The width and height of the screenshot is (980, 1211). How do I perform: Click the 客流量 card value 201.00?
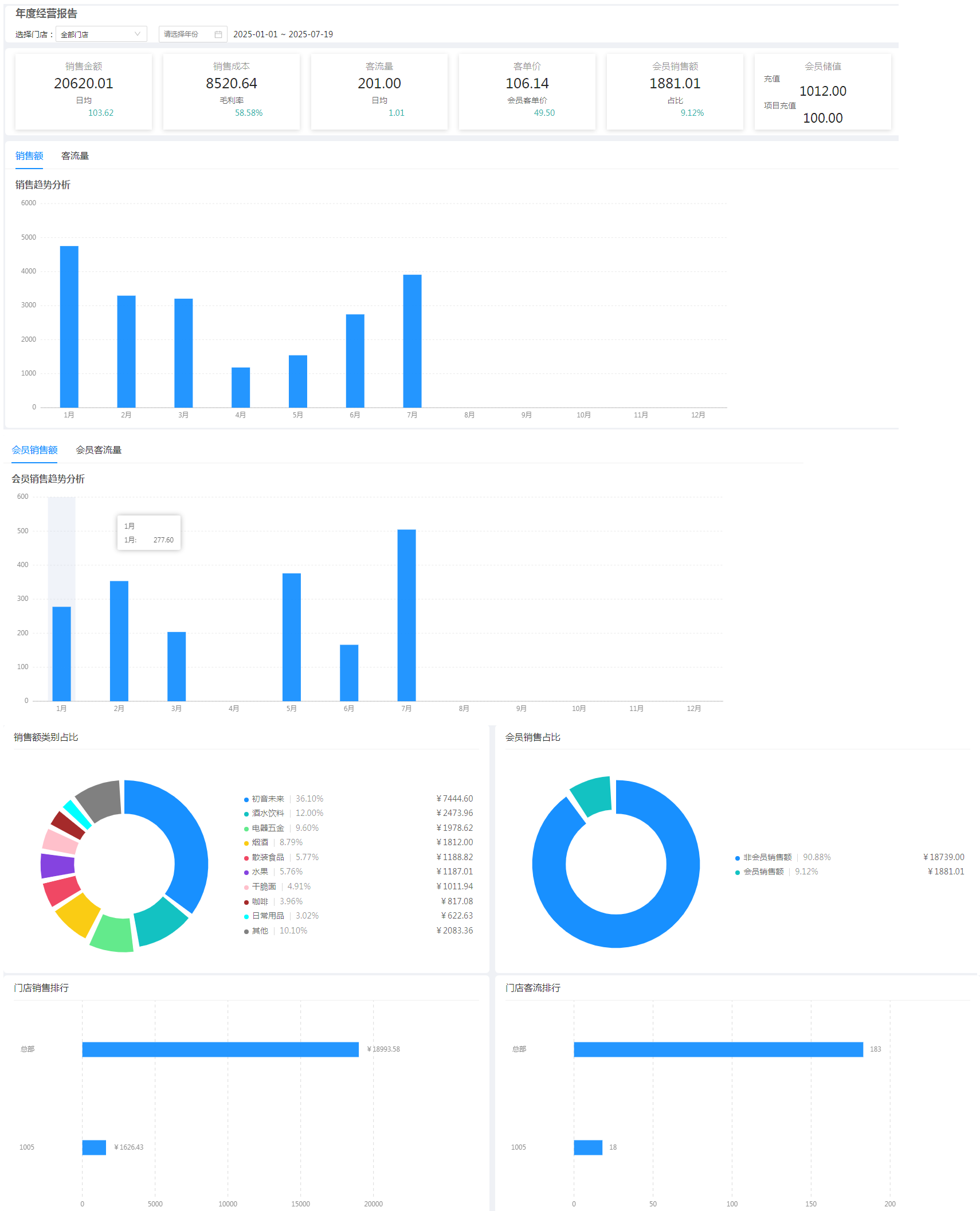pos(379,84)
